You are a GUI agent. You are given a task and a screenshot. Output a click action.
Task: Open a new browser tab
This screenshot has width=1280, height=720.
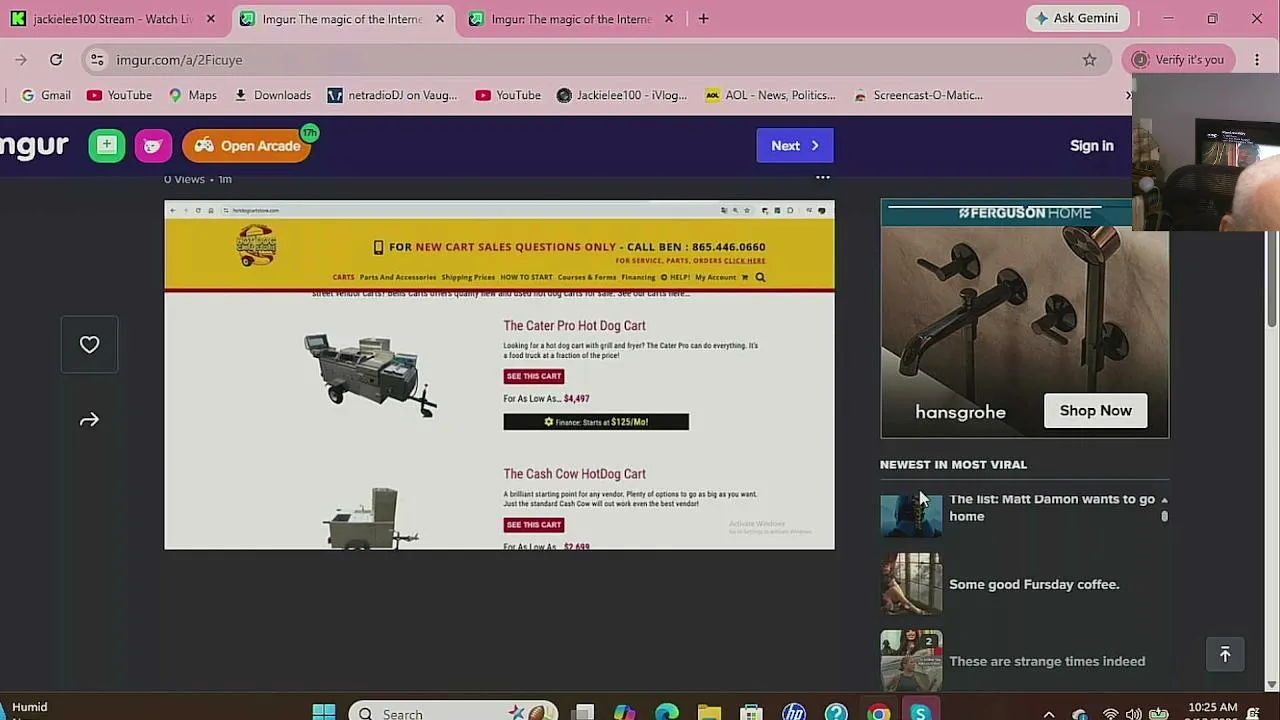point(703,19)
